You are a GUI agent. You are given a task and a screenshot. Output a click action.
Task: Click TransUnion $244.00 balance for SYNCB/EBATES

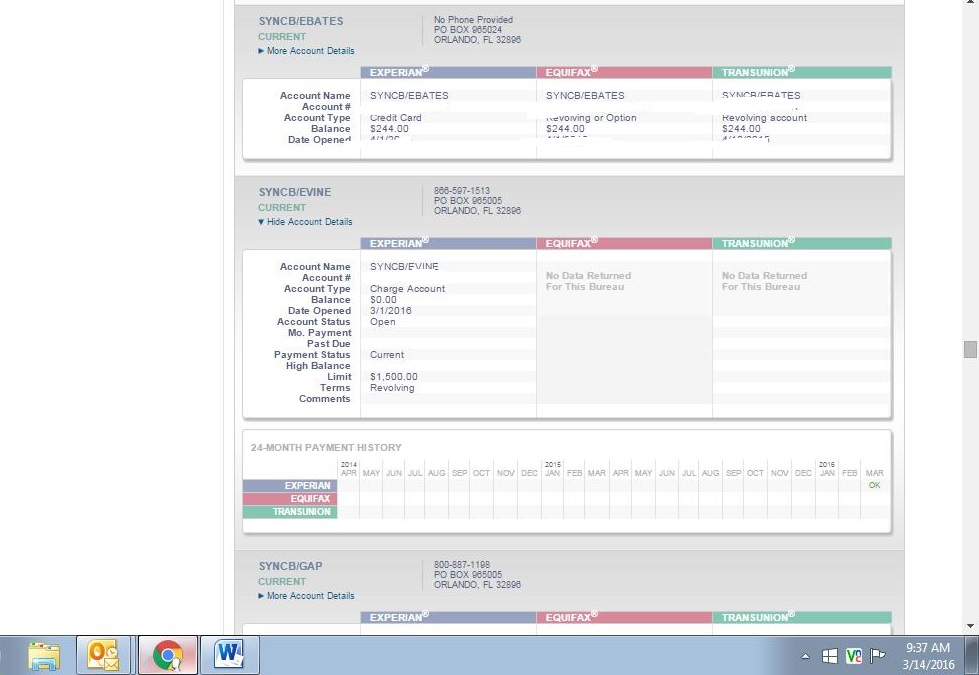741,129
